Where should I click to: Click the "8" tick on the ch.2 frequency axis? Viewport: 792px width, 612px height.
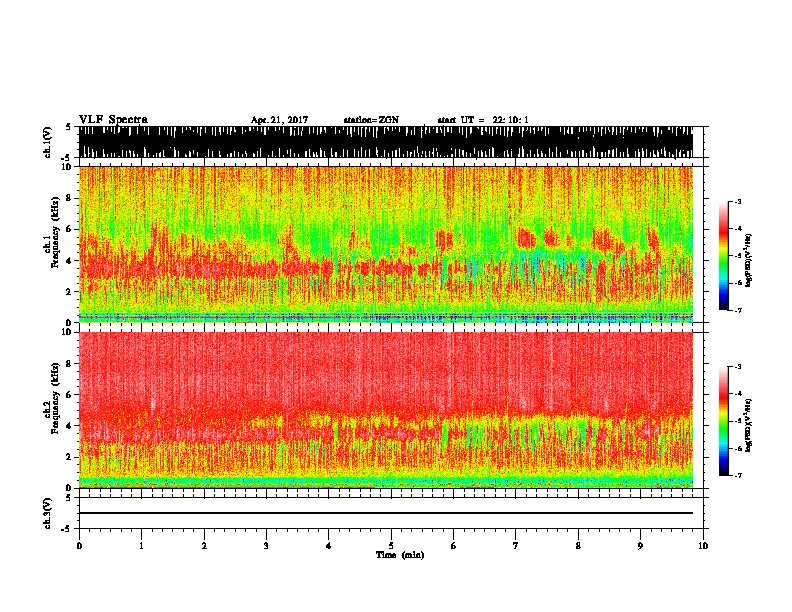pos(70,363)
